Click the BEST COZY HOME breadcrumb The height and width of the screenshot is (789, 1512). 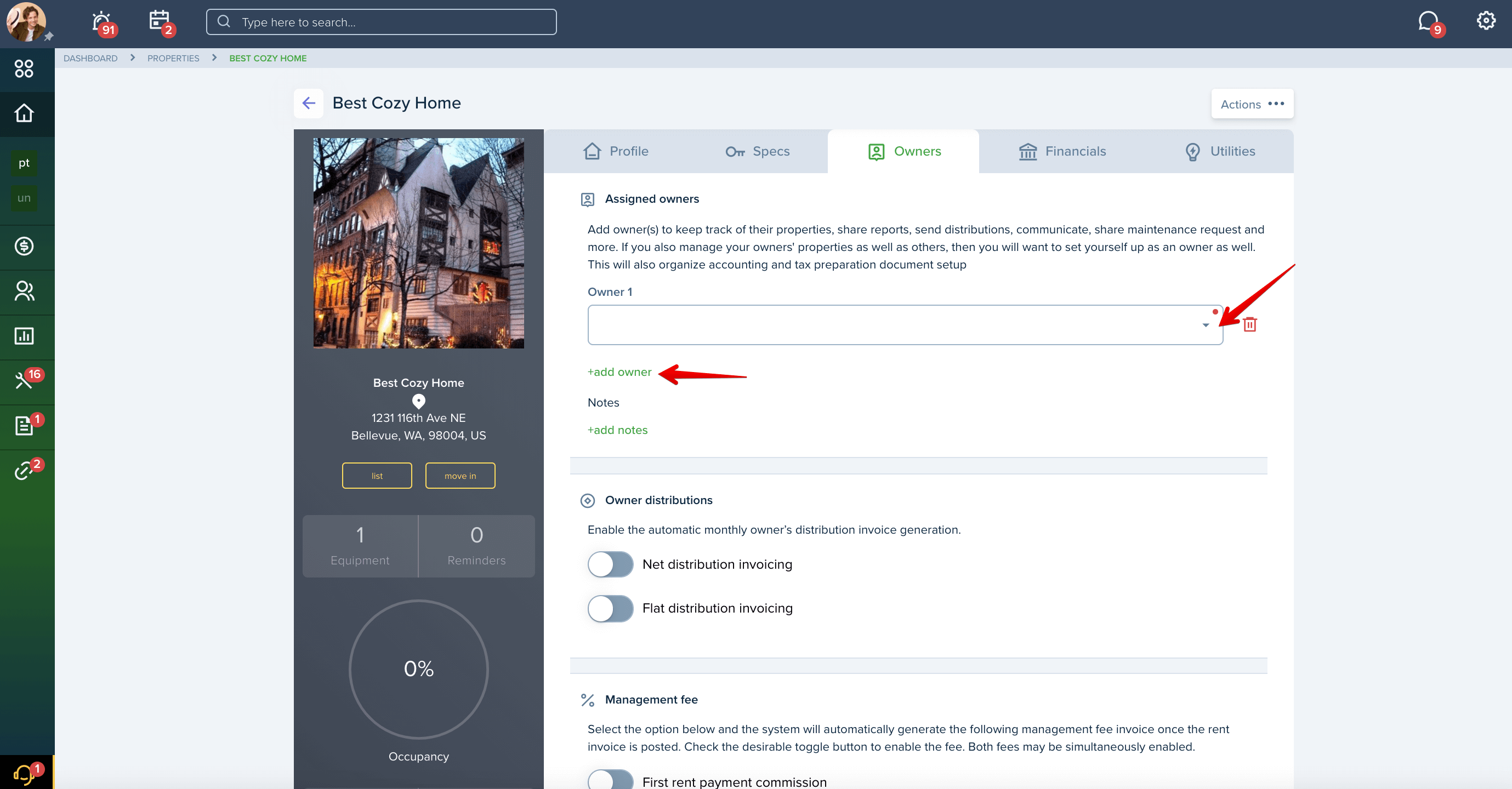point(268,58)
